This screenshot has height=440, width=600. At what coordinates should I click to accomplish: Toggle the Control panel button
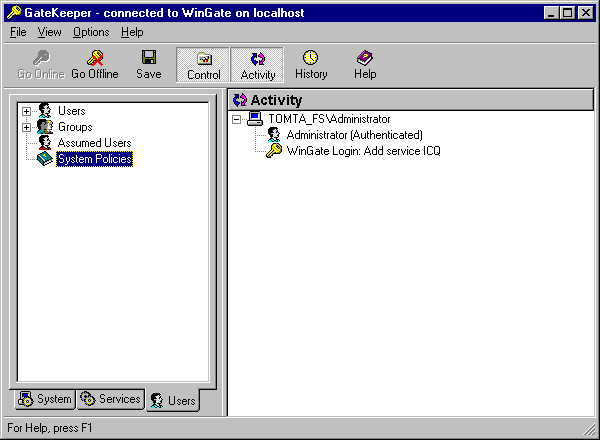click(203, 65)
